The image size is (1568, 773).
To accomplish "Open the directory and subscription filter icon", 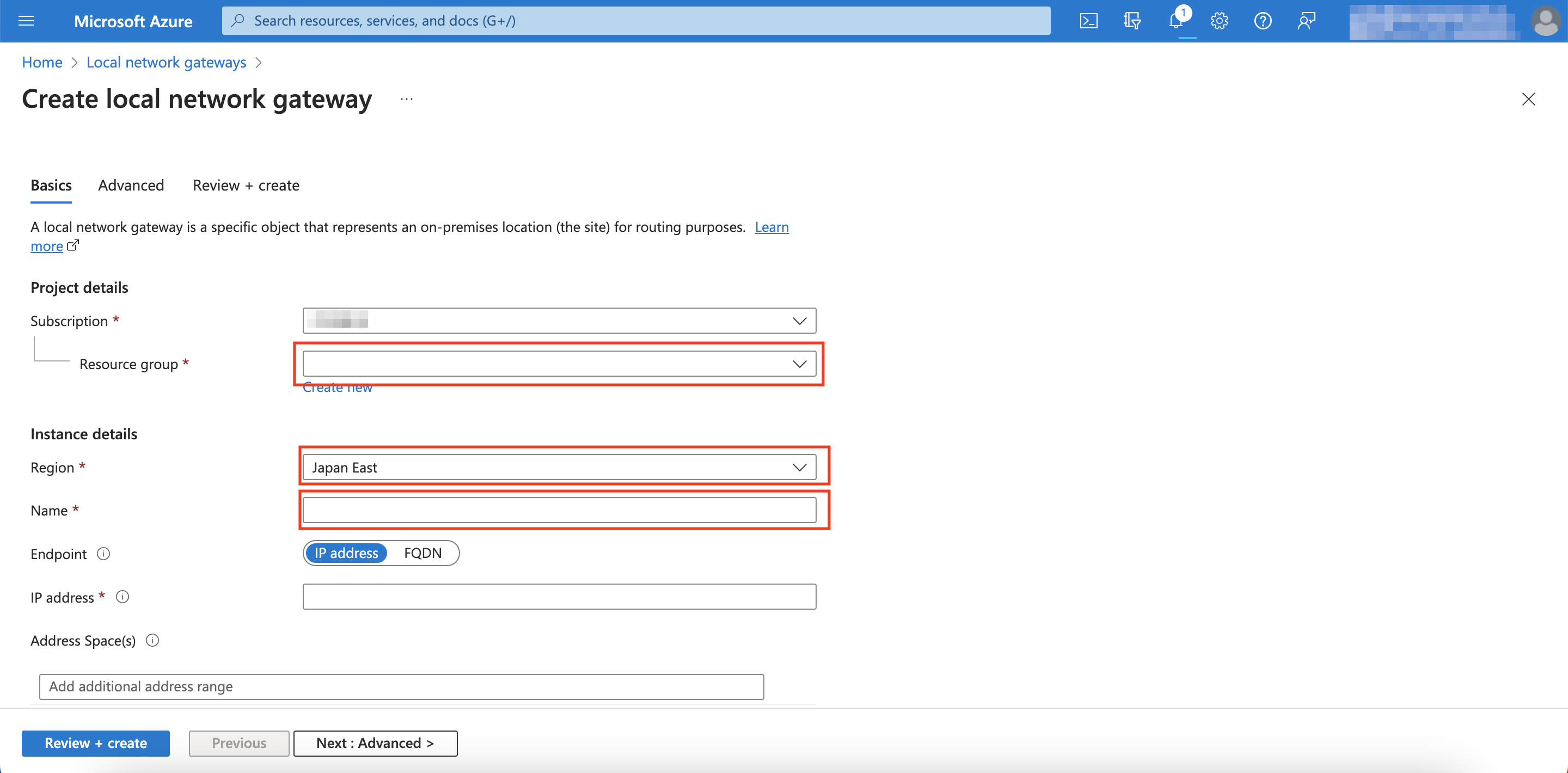I will [x=1132, y=20].
